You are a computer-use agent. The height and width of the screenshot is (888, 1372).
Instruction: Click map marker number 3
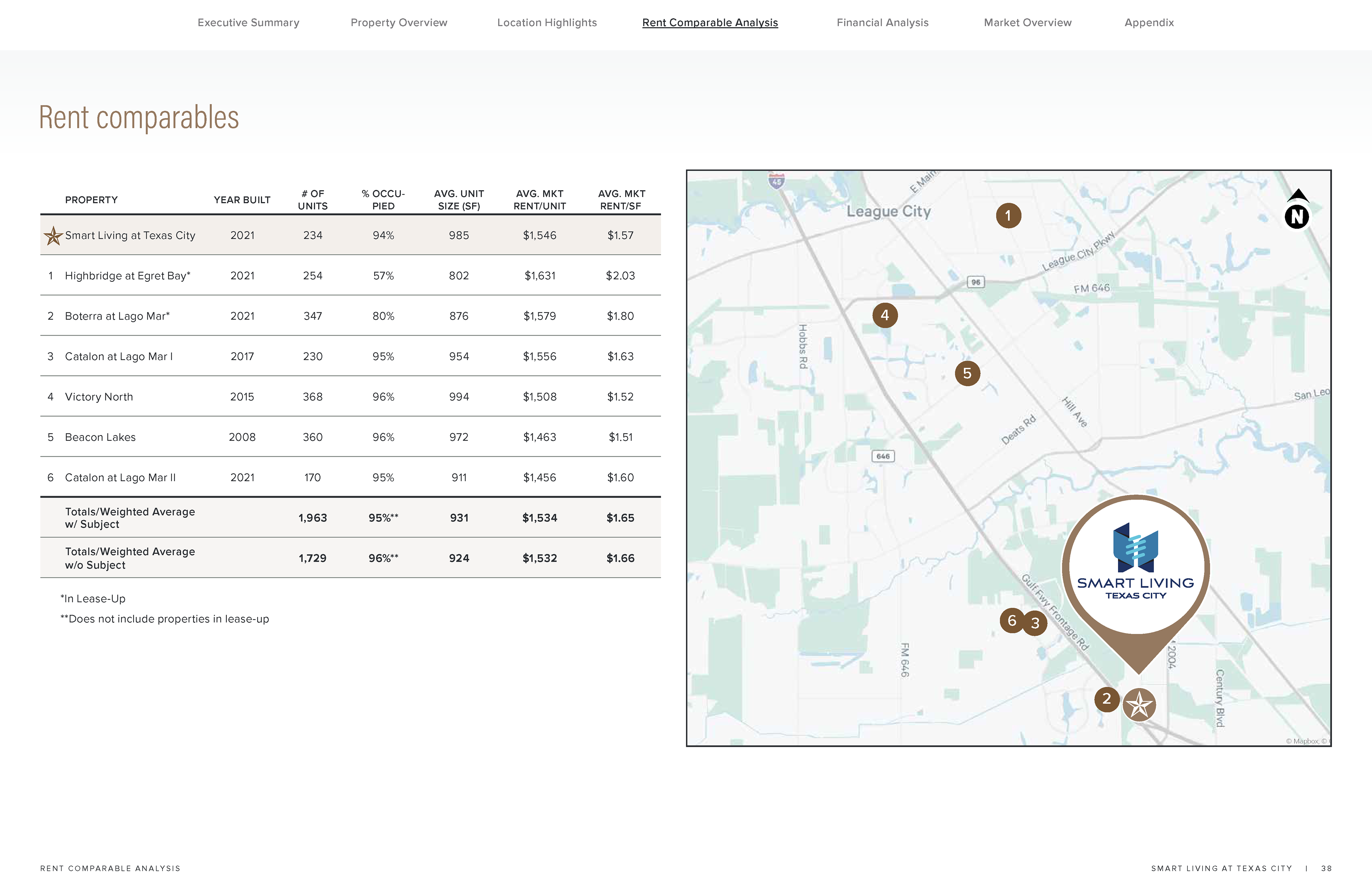click(1036, 623)
